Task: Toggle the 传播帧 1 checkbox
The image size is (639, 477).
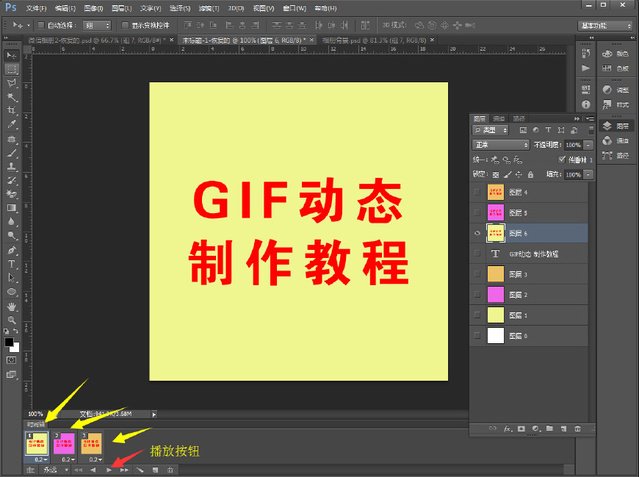Action: (x=562, y=159)
